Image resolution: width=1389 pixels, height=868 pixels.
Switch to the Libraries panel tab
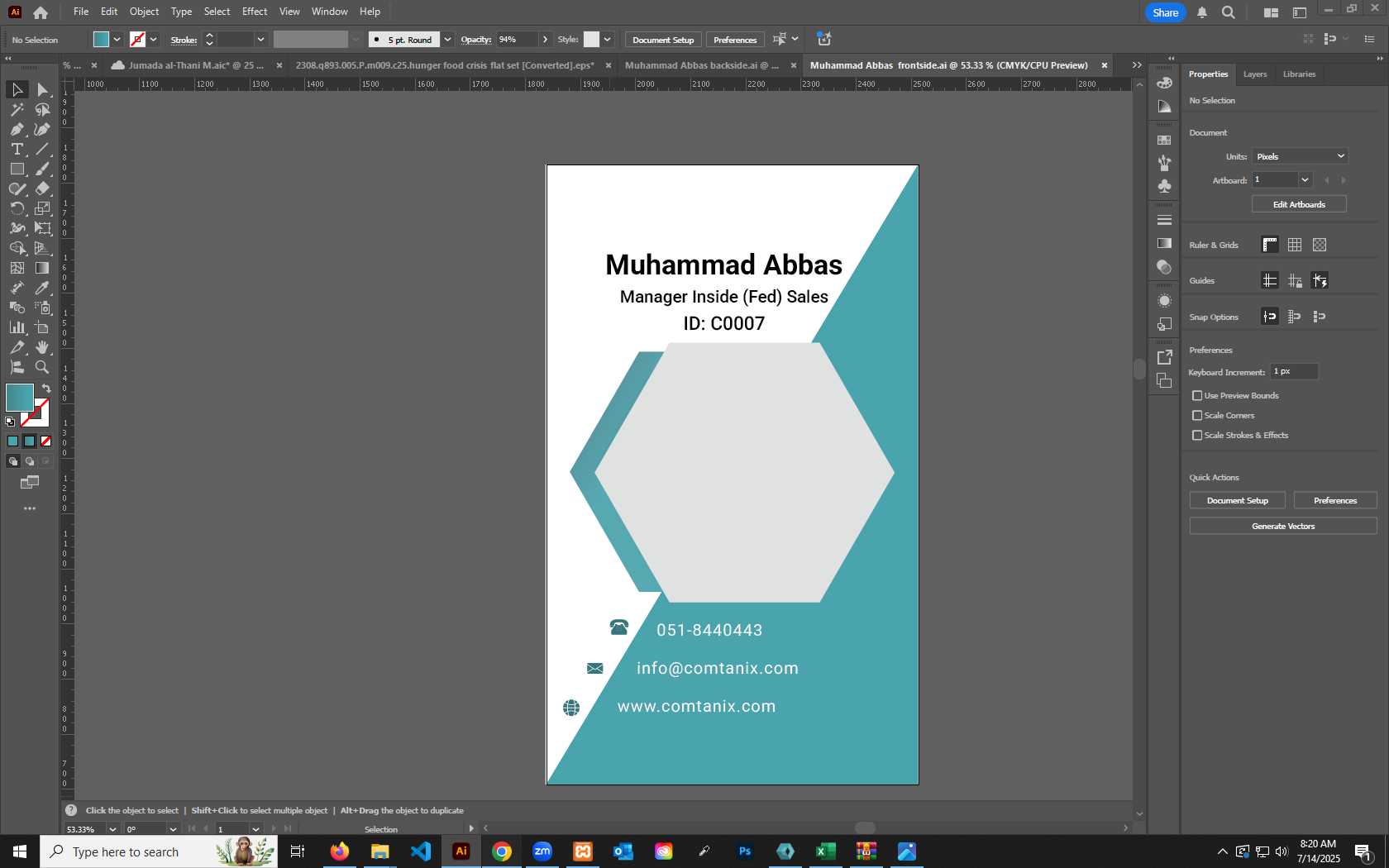point(1299,74)
